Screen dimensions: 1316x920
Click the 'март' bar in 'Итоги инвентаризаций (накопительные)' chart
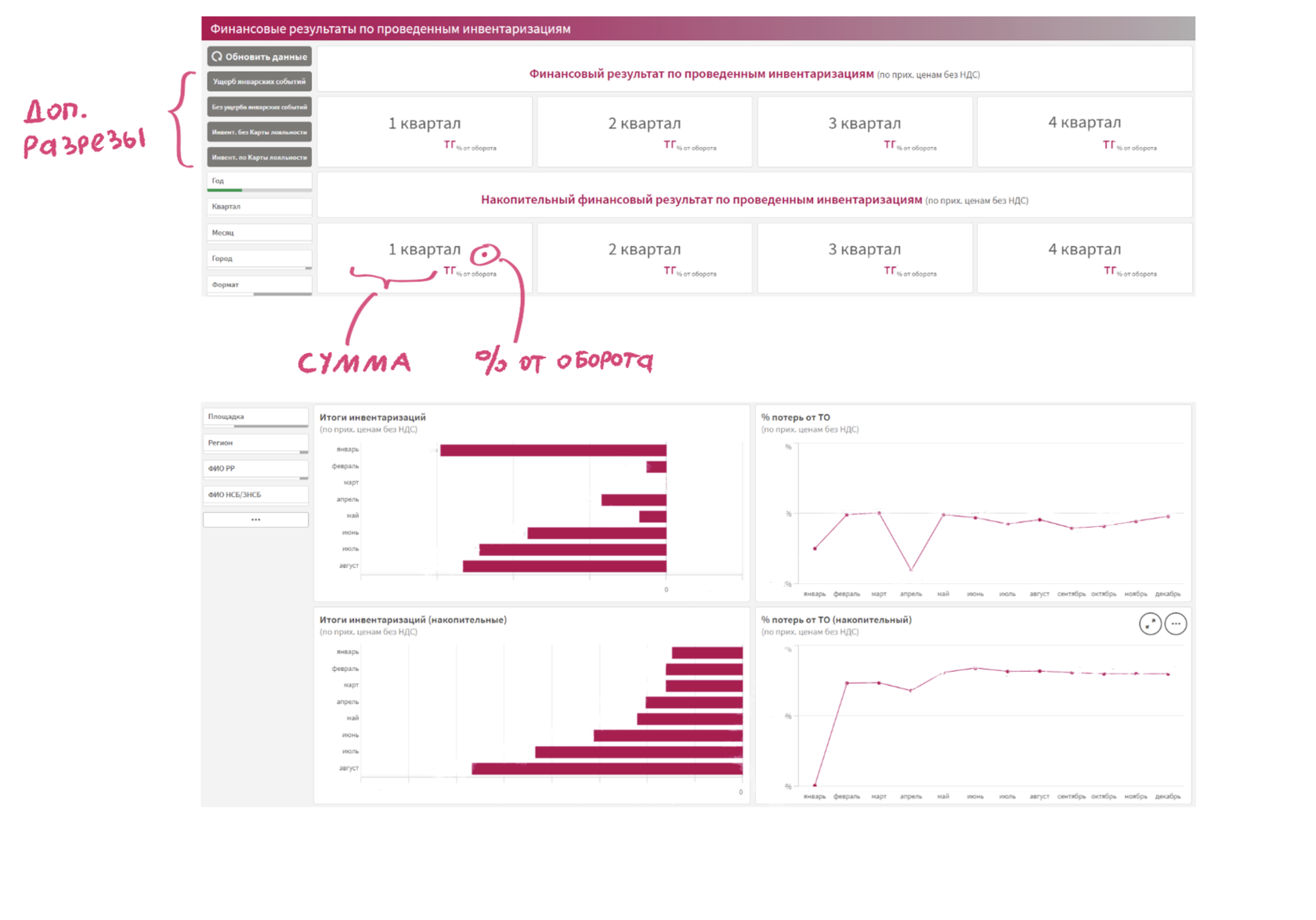704,686
